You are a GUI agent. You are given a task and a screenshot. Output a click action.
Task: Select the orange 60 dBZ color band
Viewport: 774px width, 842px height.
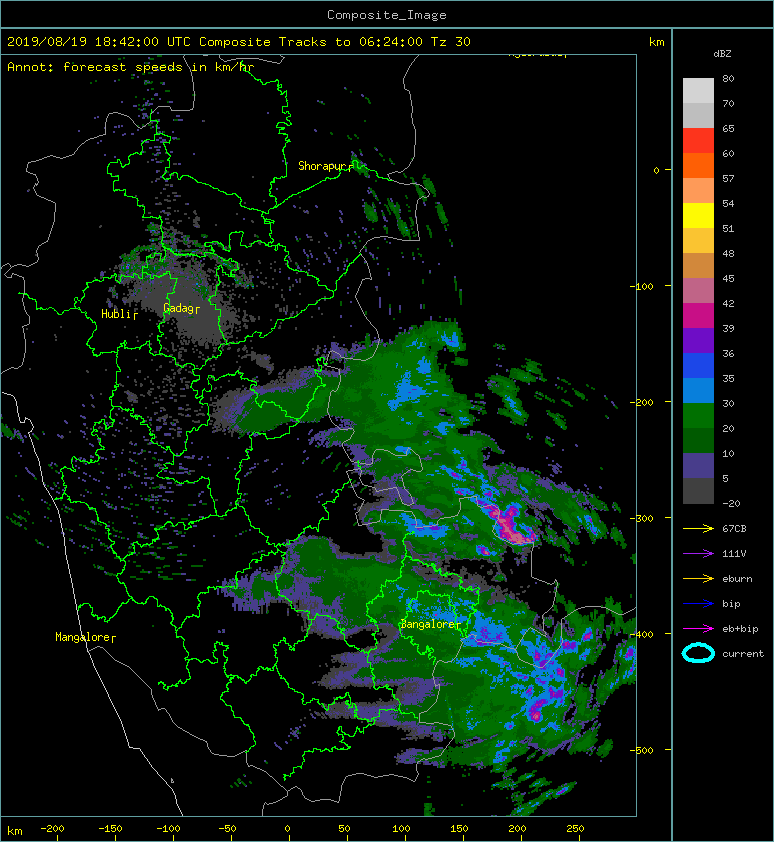[698, 165]
